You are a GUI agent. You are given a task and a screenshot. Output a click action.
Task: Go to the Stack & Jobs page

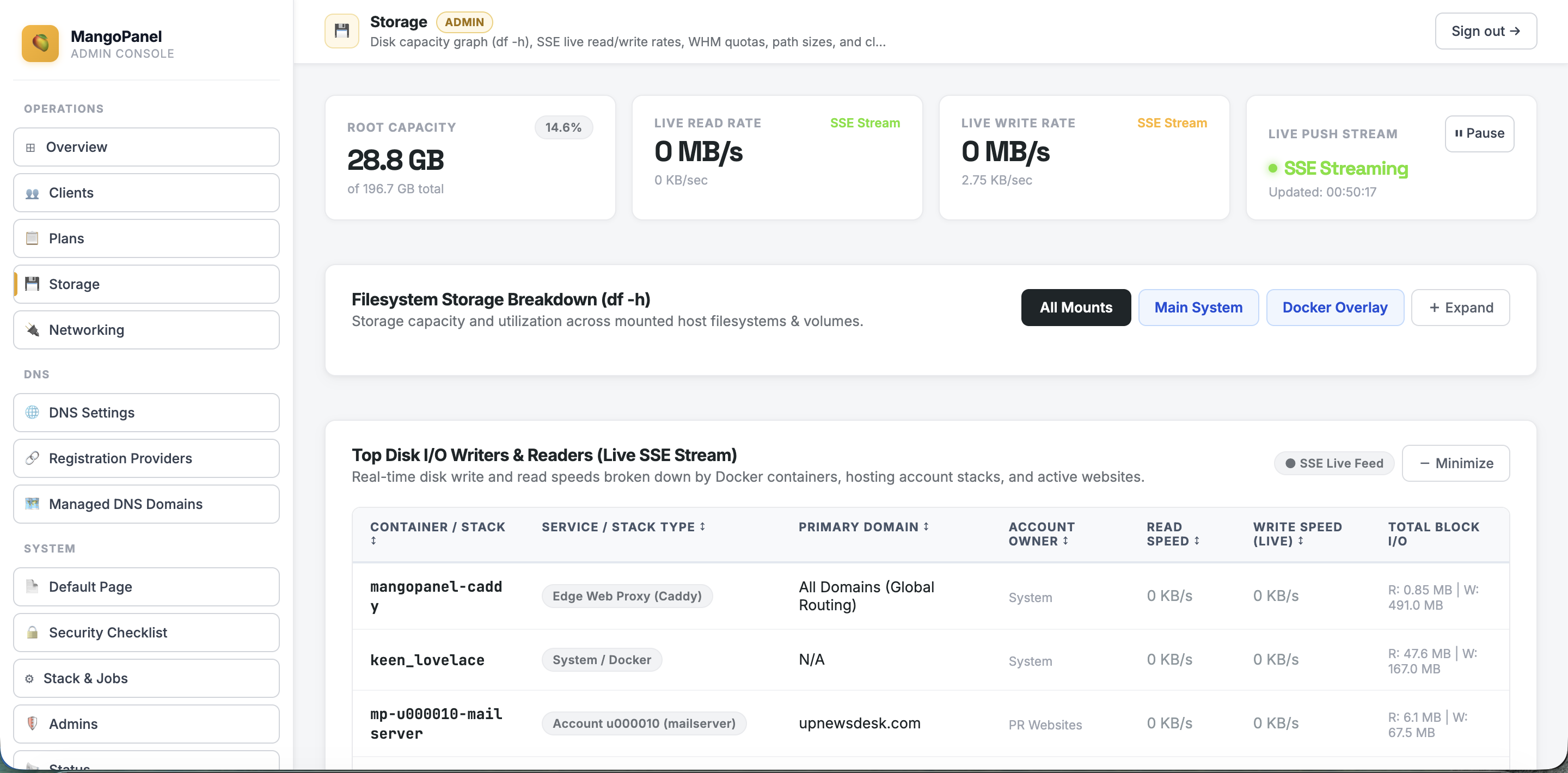(146, 678)
